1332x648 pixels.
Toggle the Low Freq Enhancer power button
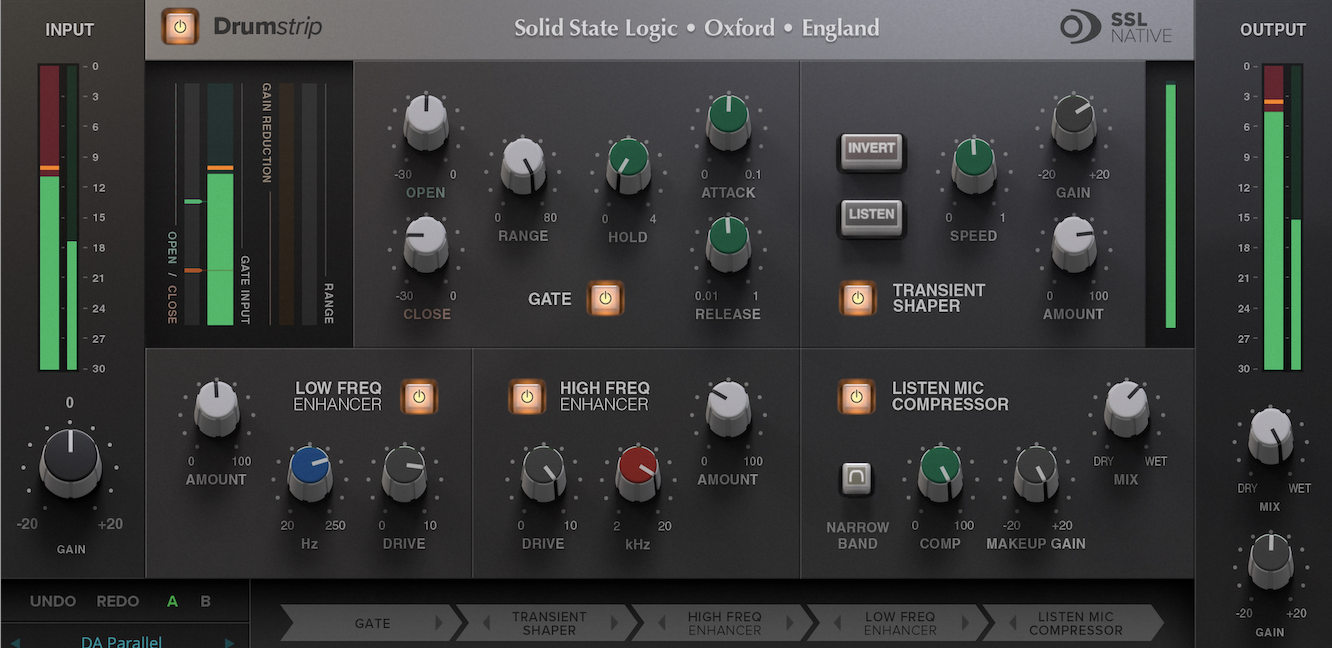click(x=419, y=397)
